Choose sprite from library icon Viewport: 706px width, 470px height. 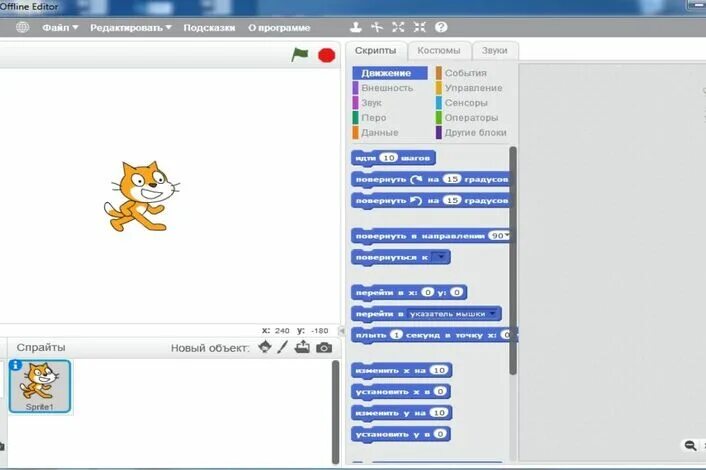click(x=265, y=347)
